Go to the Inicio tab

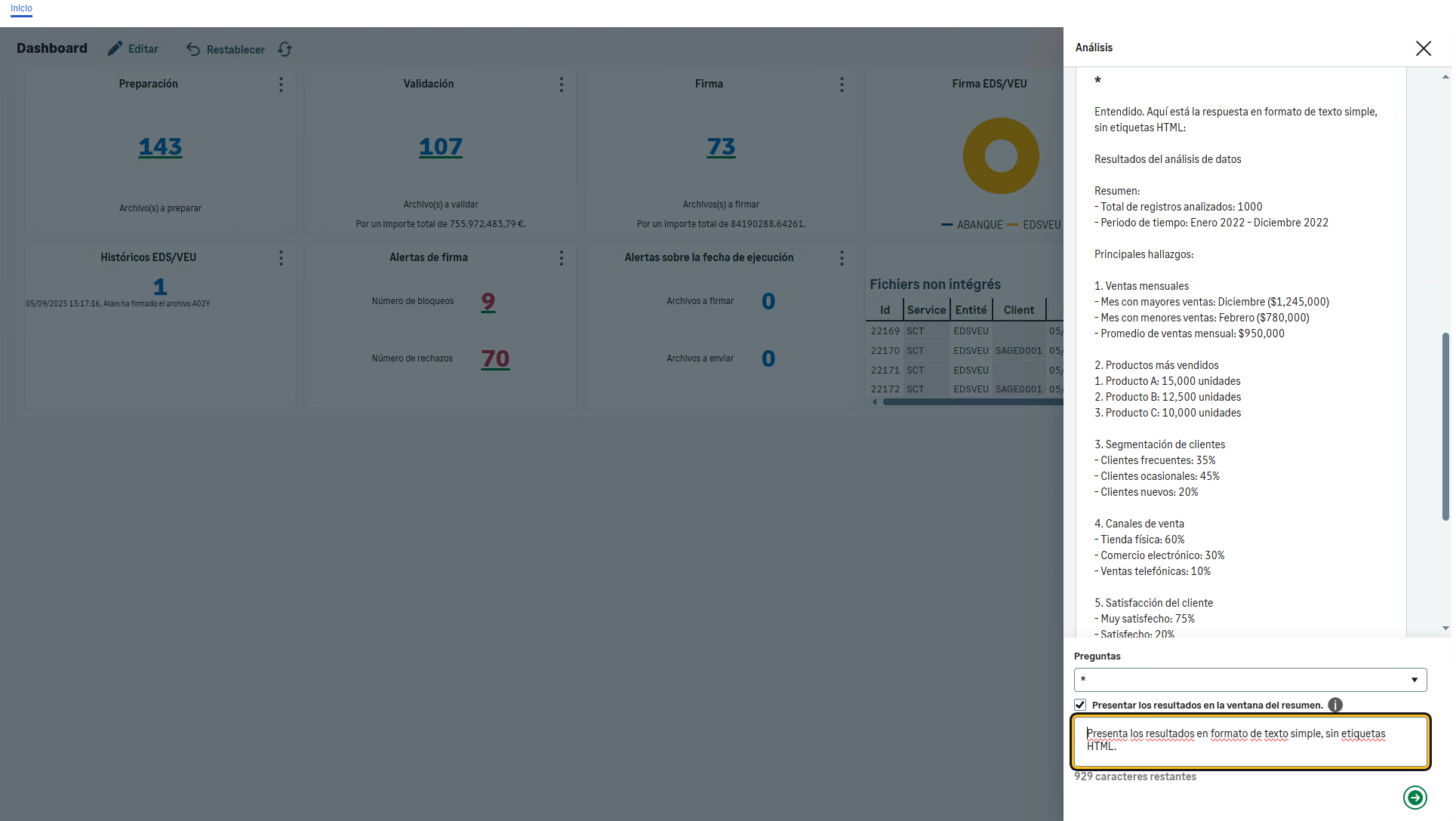(x=21, y=8)
